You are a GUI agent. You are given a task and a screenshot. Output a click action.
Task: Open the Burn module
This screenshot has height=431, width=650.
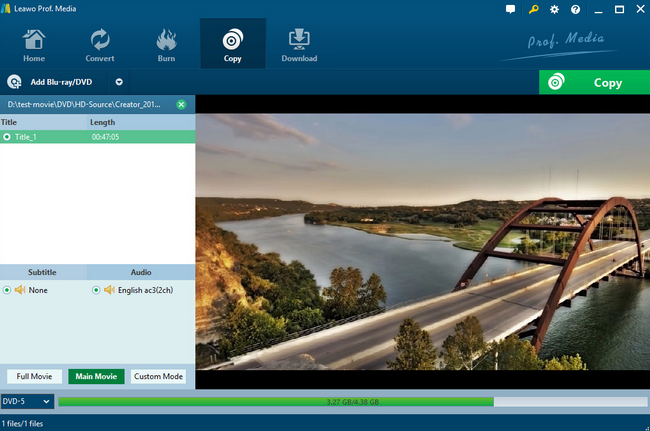point(166,45)
